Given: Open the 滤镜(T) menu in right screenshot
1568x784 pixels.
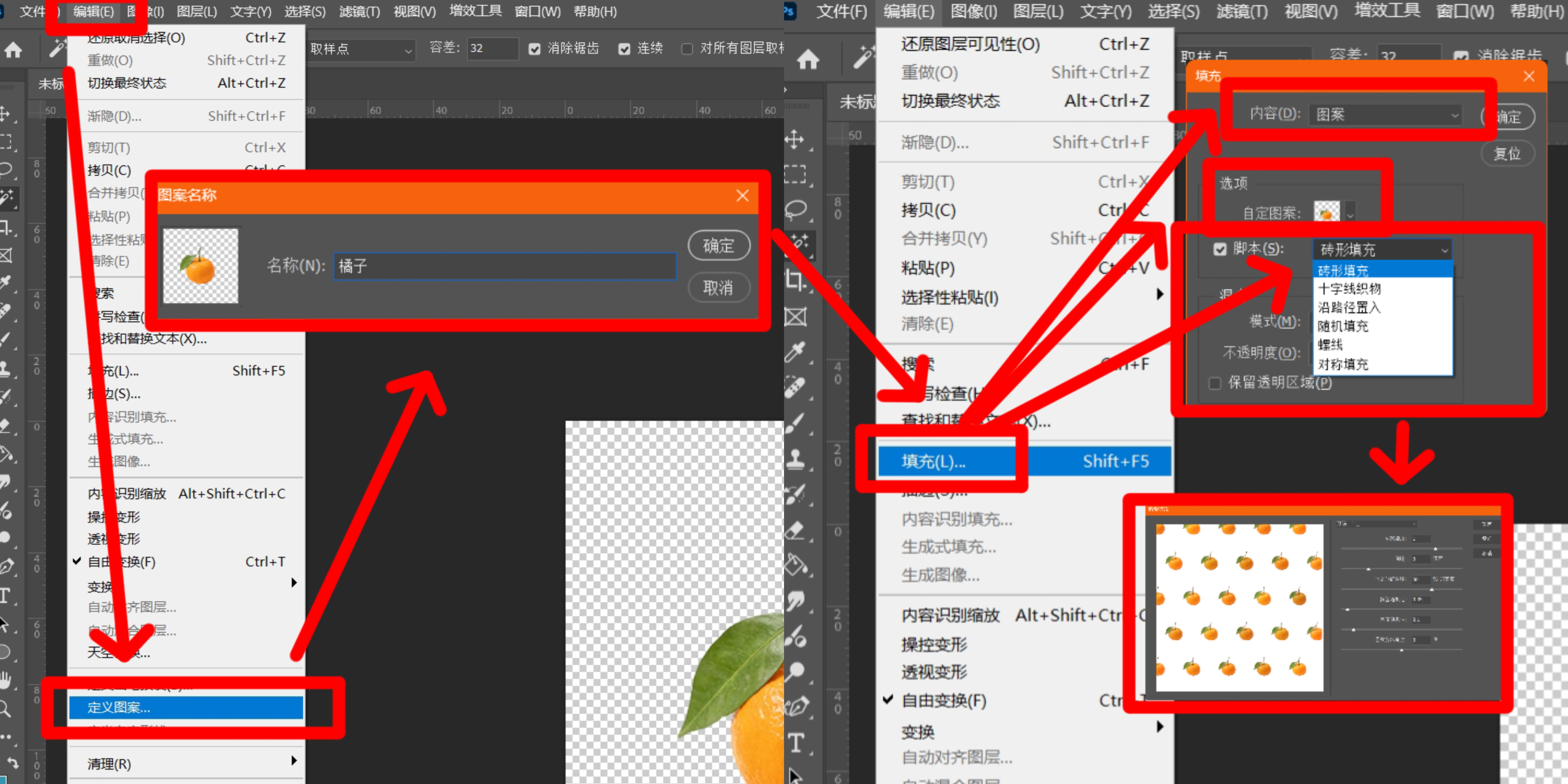Looking at the screenshot, I should (x=1242, y=11).
